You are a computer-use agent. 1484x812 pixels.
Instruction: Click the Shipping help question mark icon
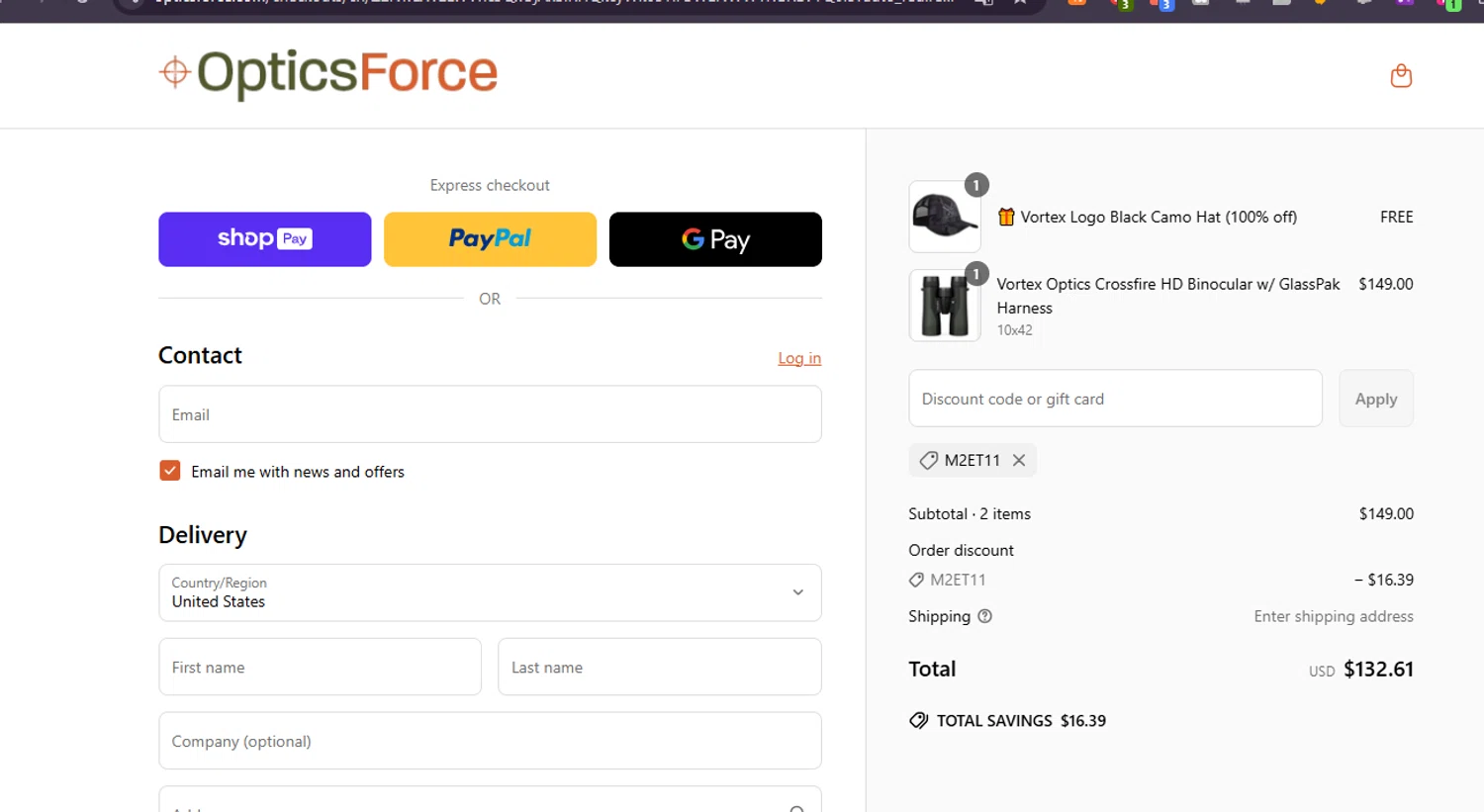984,616
